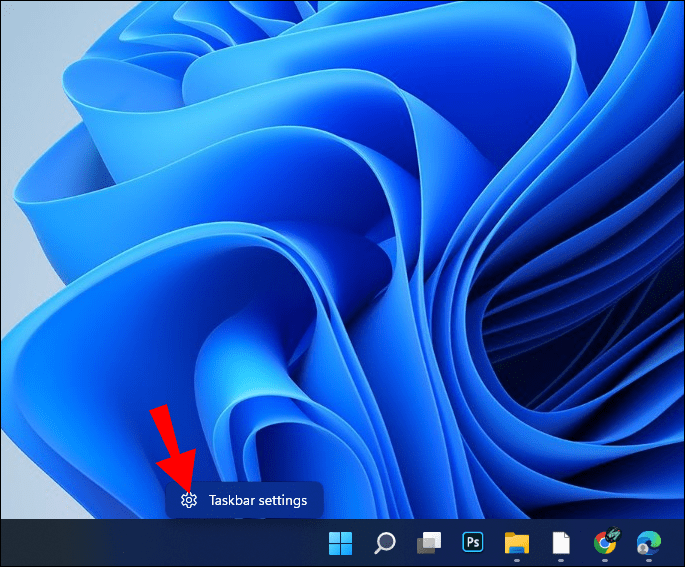Image resolution: width=685 pixels, height=567 pixels.
Task: Click the overlapping squares Task View button
Action: [x=429, y=543]
